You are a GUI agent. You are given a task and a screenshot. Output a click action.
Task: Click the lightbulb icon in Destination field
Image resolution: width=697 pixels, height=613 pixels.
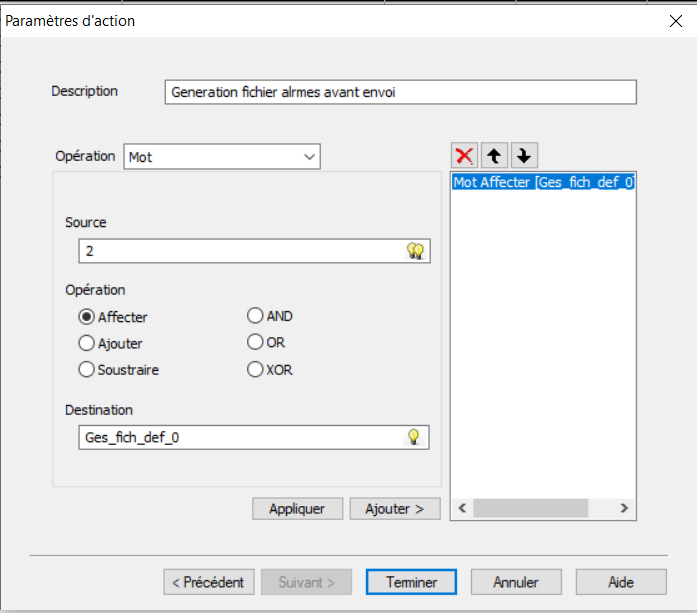pyautogui.click(x=412, y=437)
